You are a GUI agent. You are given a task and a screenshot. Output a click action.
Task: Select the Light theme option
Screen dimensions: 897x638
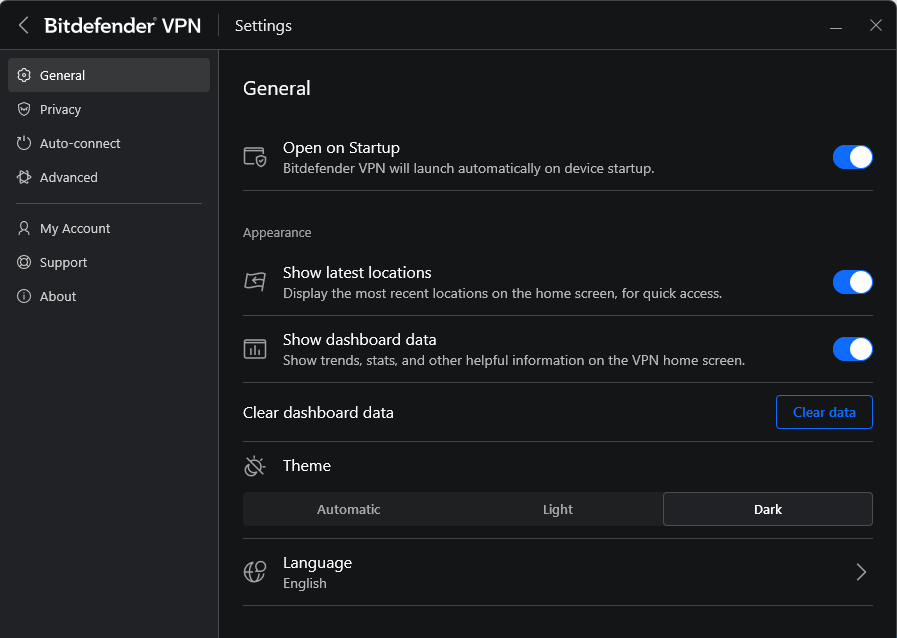pyautogui.click(x=558, y=509)
